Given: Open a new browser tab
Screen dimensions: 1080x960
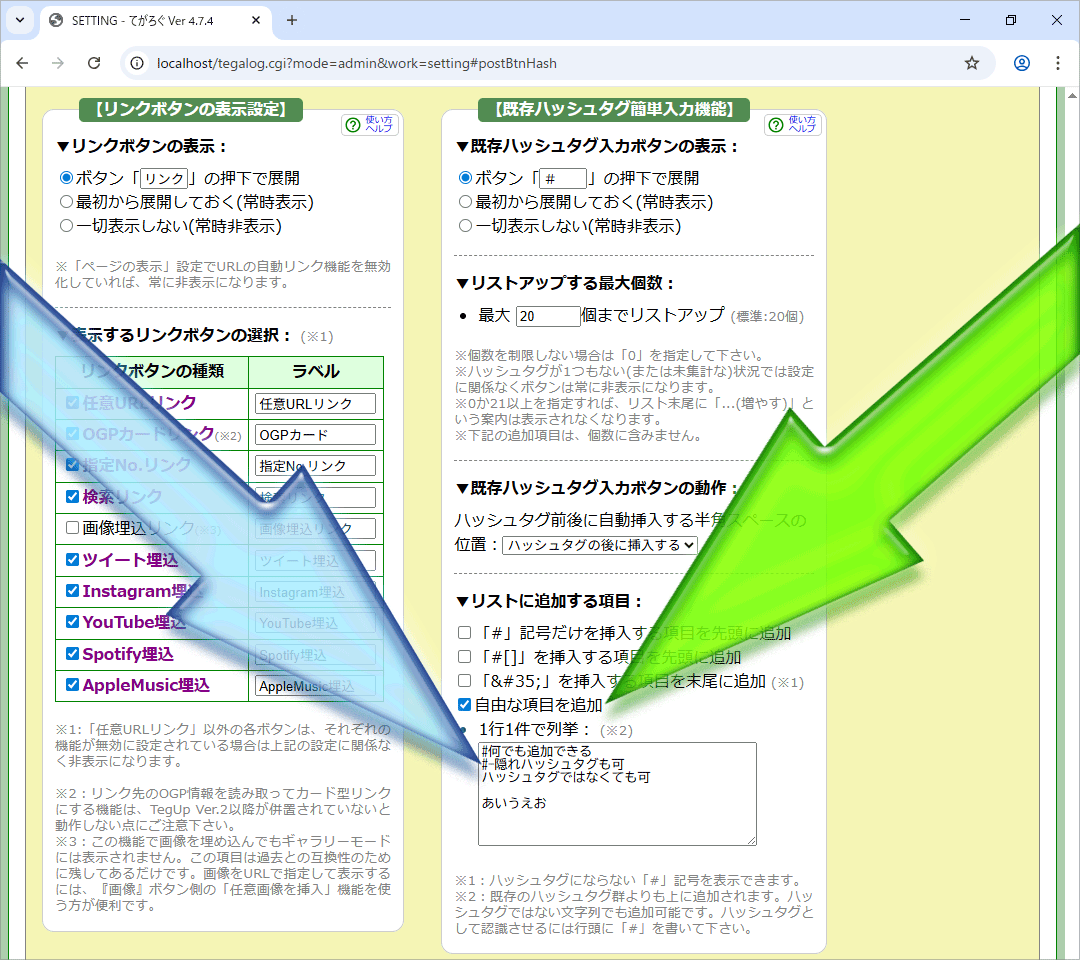Looking at the screenshot, I should pos(292,20).
